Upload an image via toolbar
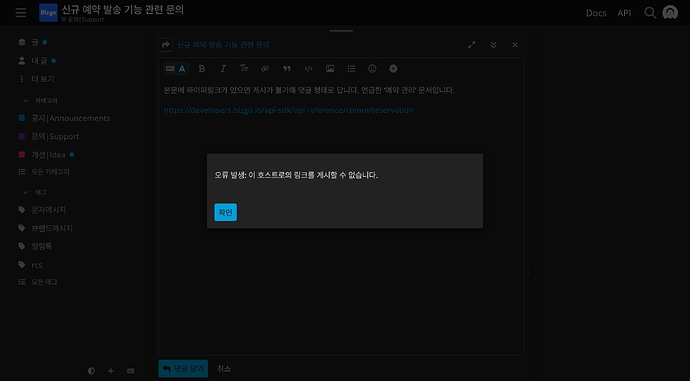 click(330, 69)
